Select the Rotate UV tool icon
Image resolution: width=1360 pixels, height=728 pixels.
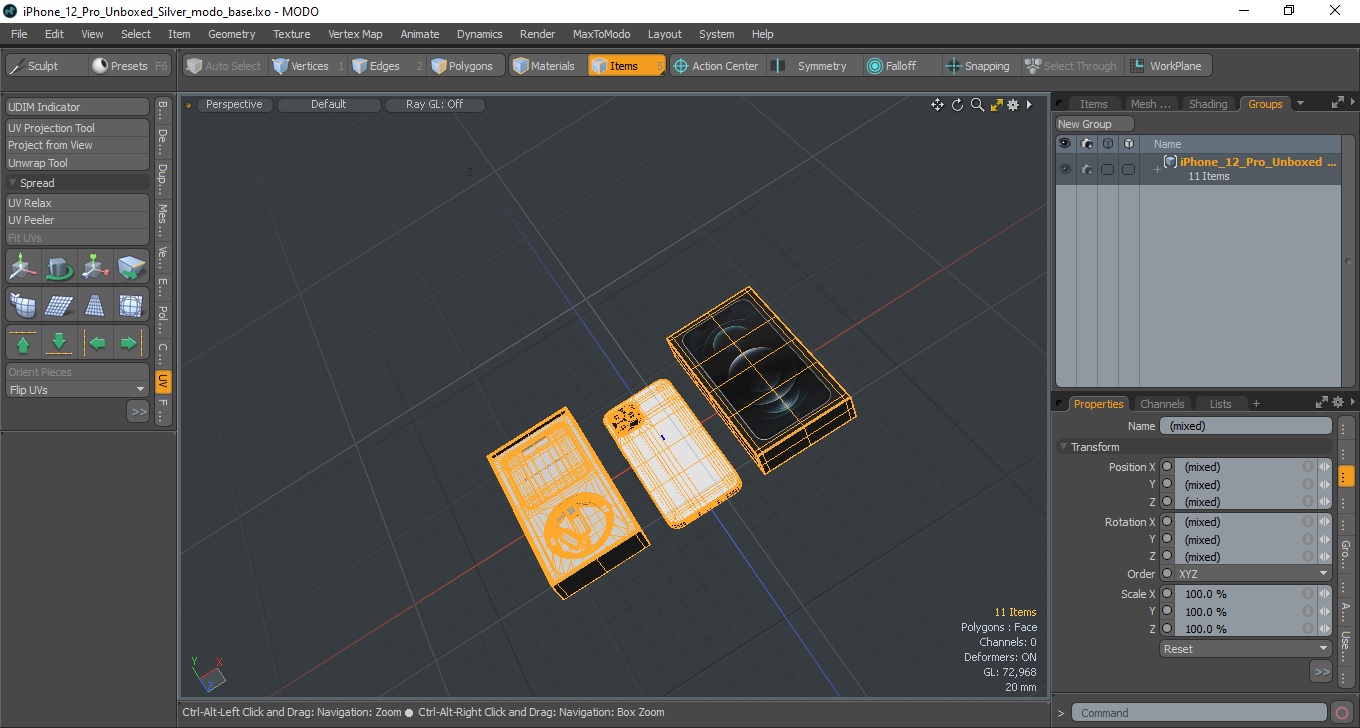(x=59, y=266)
